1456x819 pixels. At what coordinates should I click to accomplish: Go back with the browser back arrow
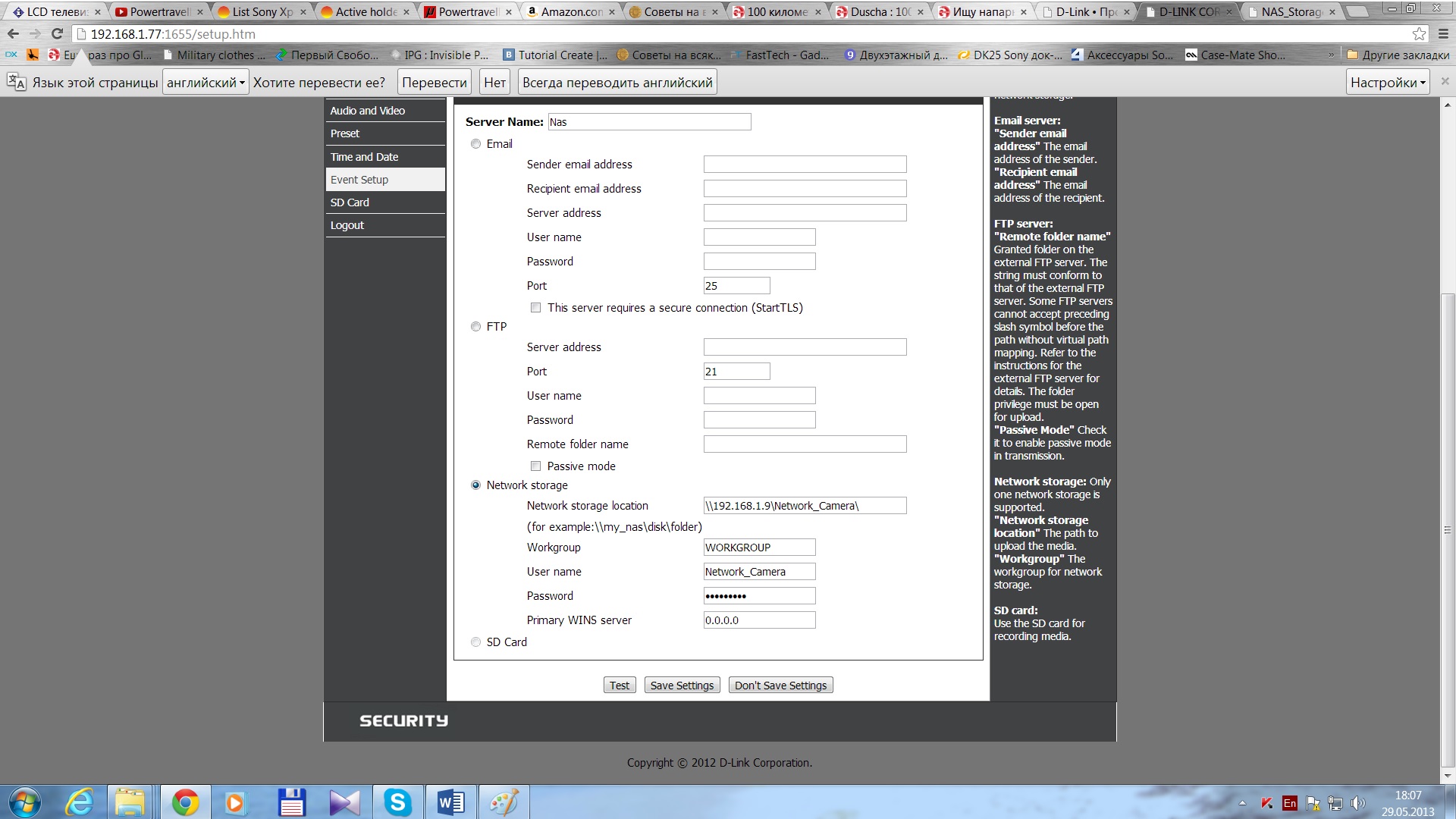tap(13, 34)
